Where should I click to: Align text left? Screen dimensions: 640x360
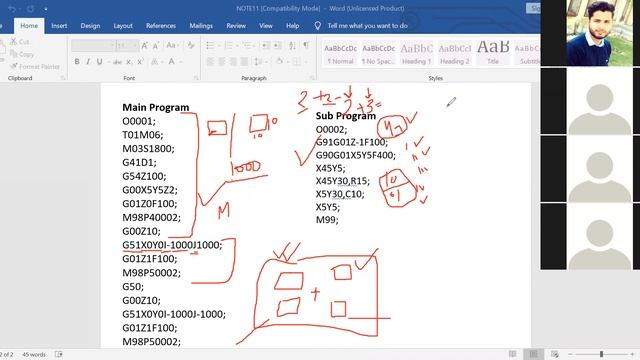pyautogui.click(x=210, y=62)
